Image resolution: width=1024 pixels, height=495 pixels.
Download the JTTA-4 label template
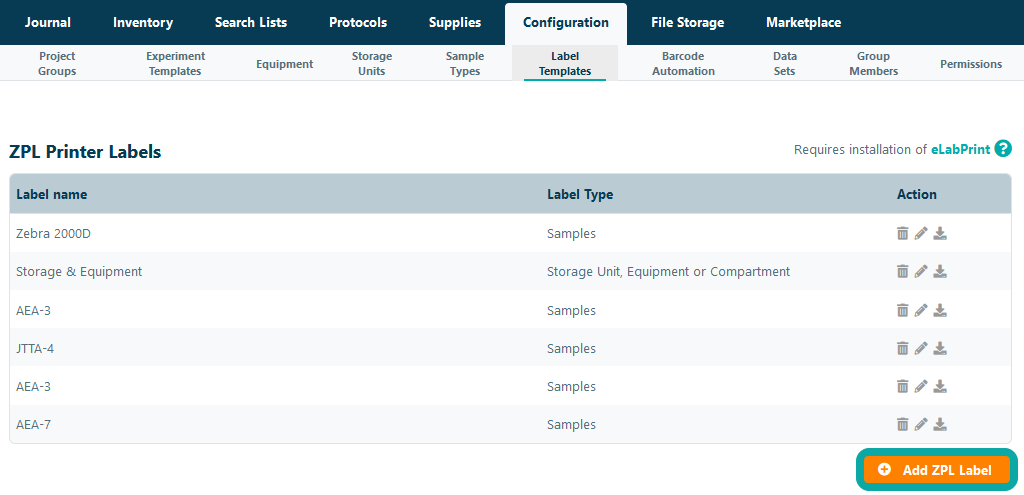pyautogui.click(x=940, y=348)
